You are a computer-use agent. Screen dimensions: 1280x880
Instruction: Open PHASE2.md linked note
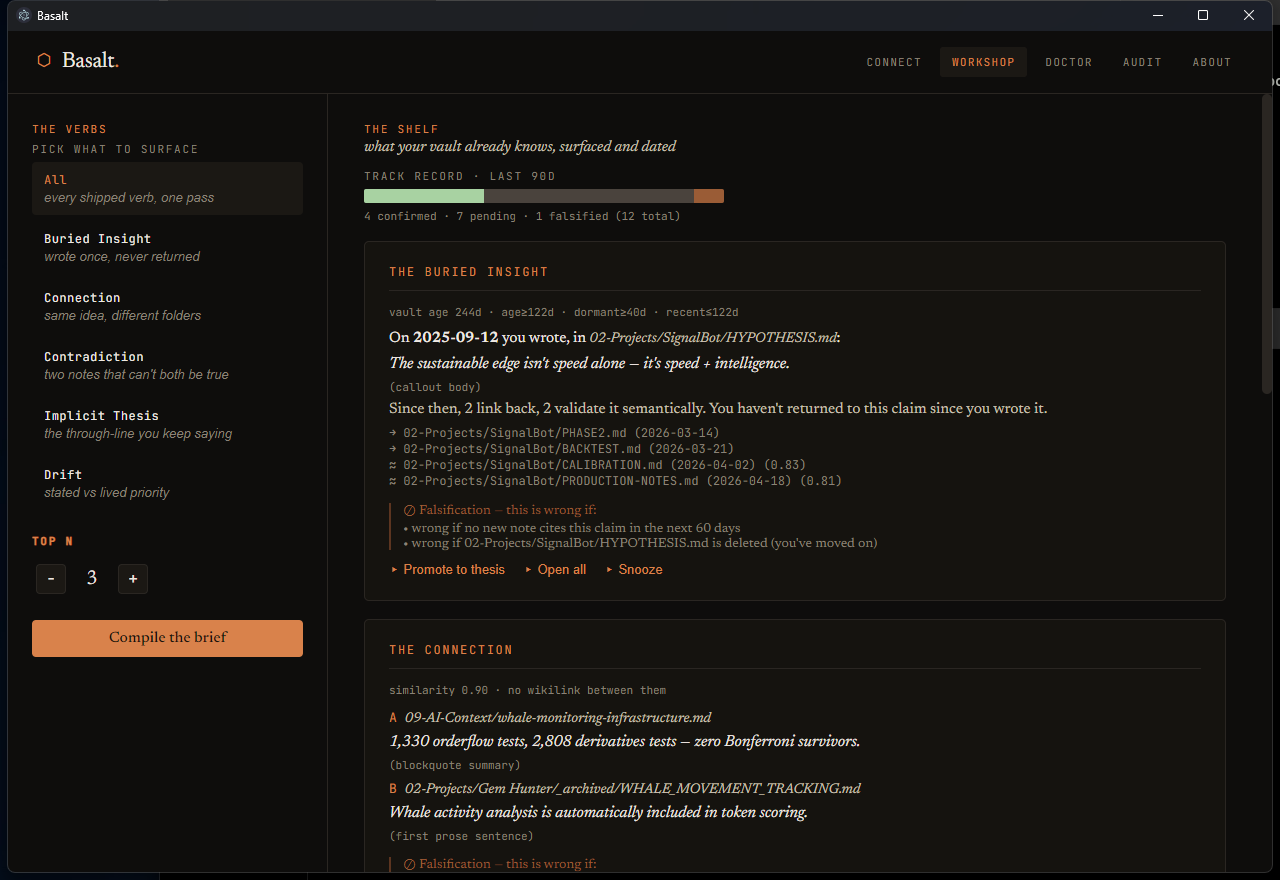554,433
